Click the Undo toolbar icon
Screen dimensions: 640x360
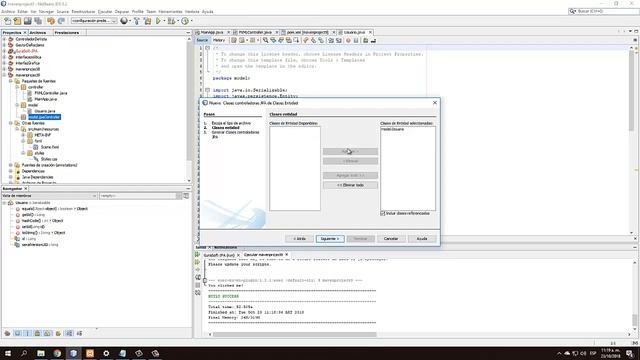pyautogui.click(x=51, y=21)
